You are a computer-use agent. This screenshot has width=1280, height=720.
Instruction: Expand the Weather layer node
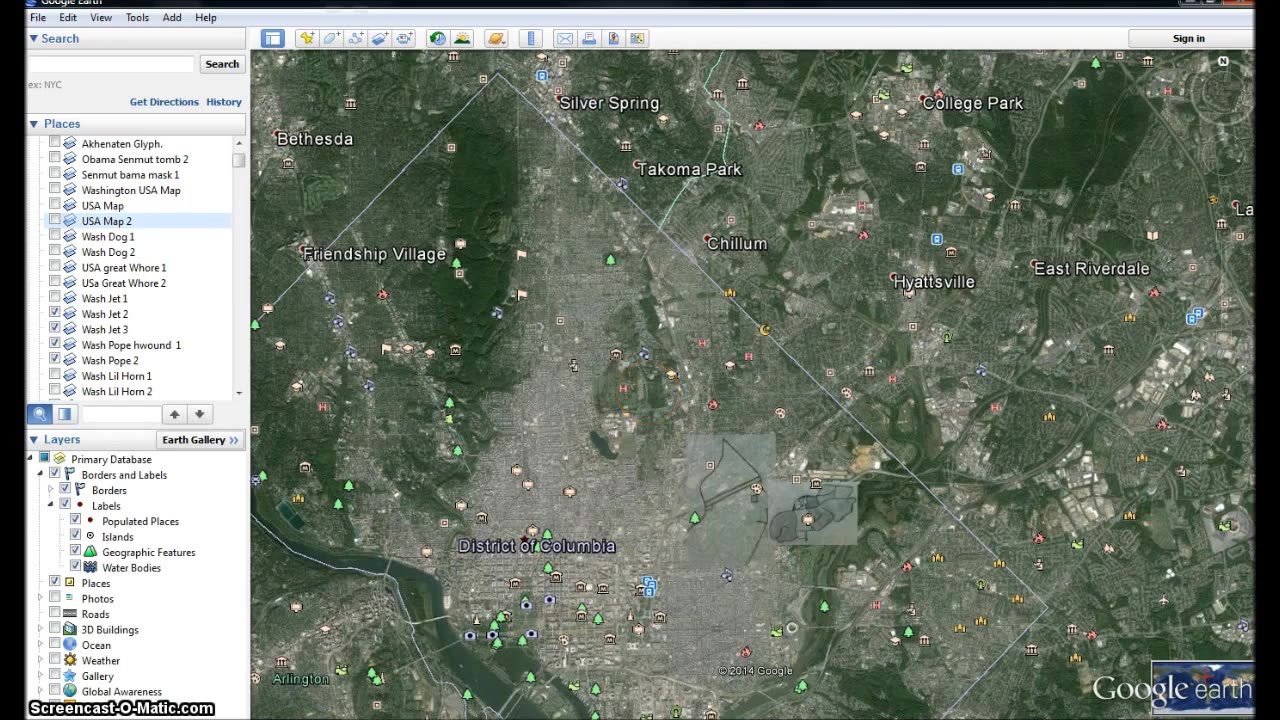coord(41,660)
